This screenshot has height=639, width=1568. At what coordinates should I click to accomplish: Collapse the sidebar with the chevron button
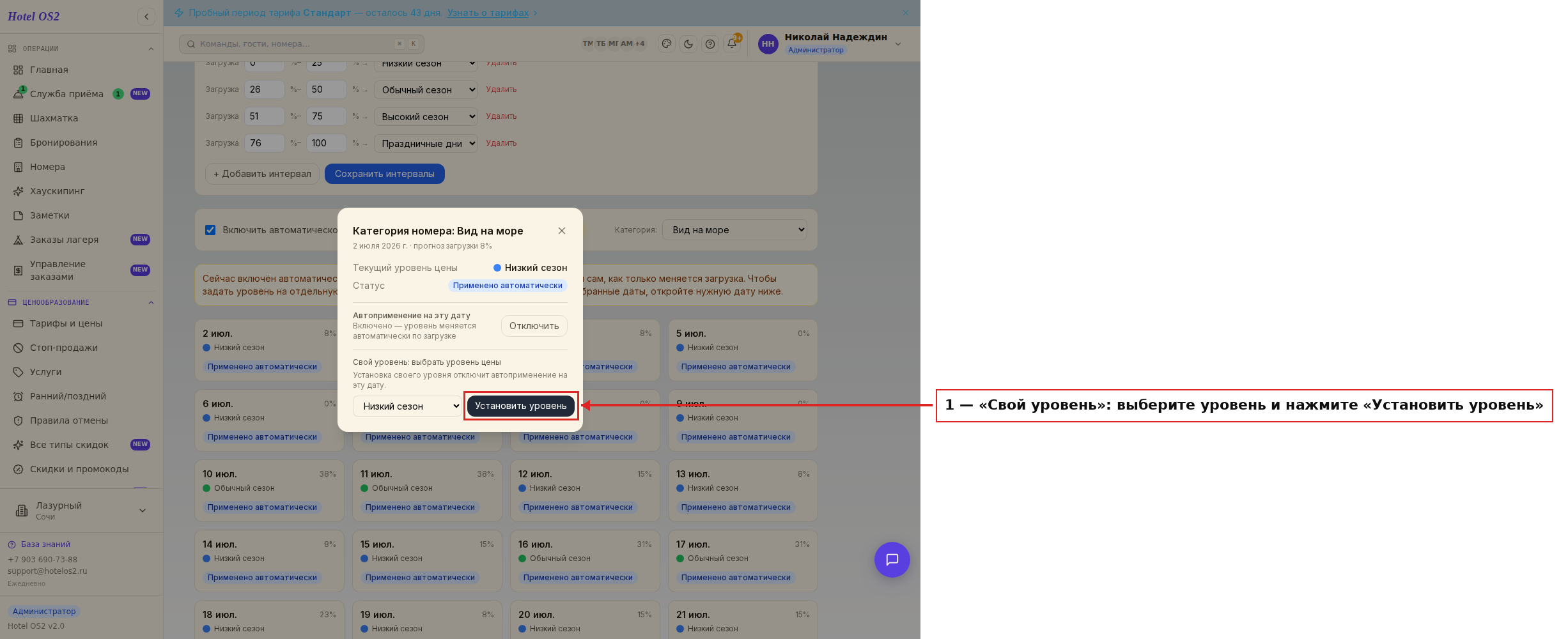(146, 17)
